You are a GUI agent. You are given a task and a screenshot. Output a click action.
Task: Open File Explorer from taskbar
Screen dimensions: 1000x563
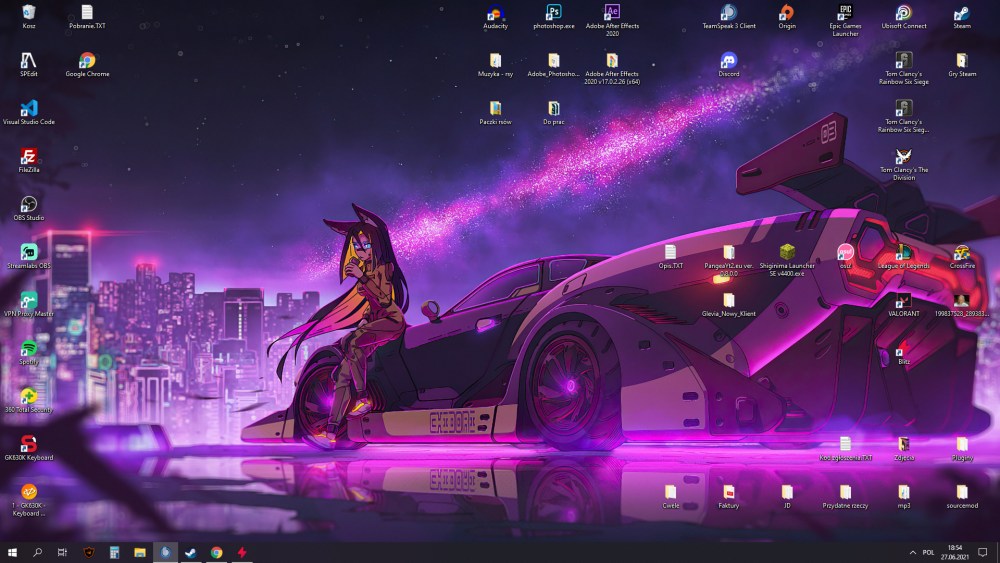click(140, 552)
